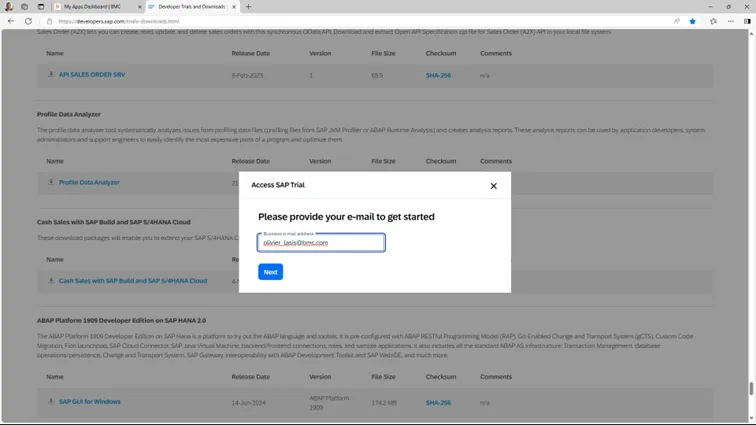View site information lock icon
The width and height of the screenshot is (756, 425).
49,21
